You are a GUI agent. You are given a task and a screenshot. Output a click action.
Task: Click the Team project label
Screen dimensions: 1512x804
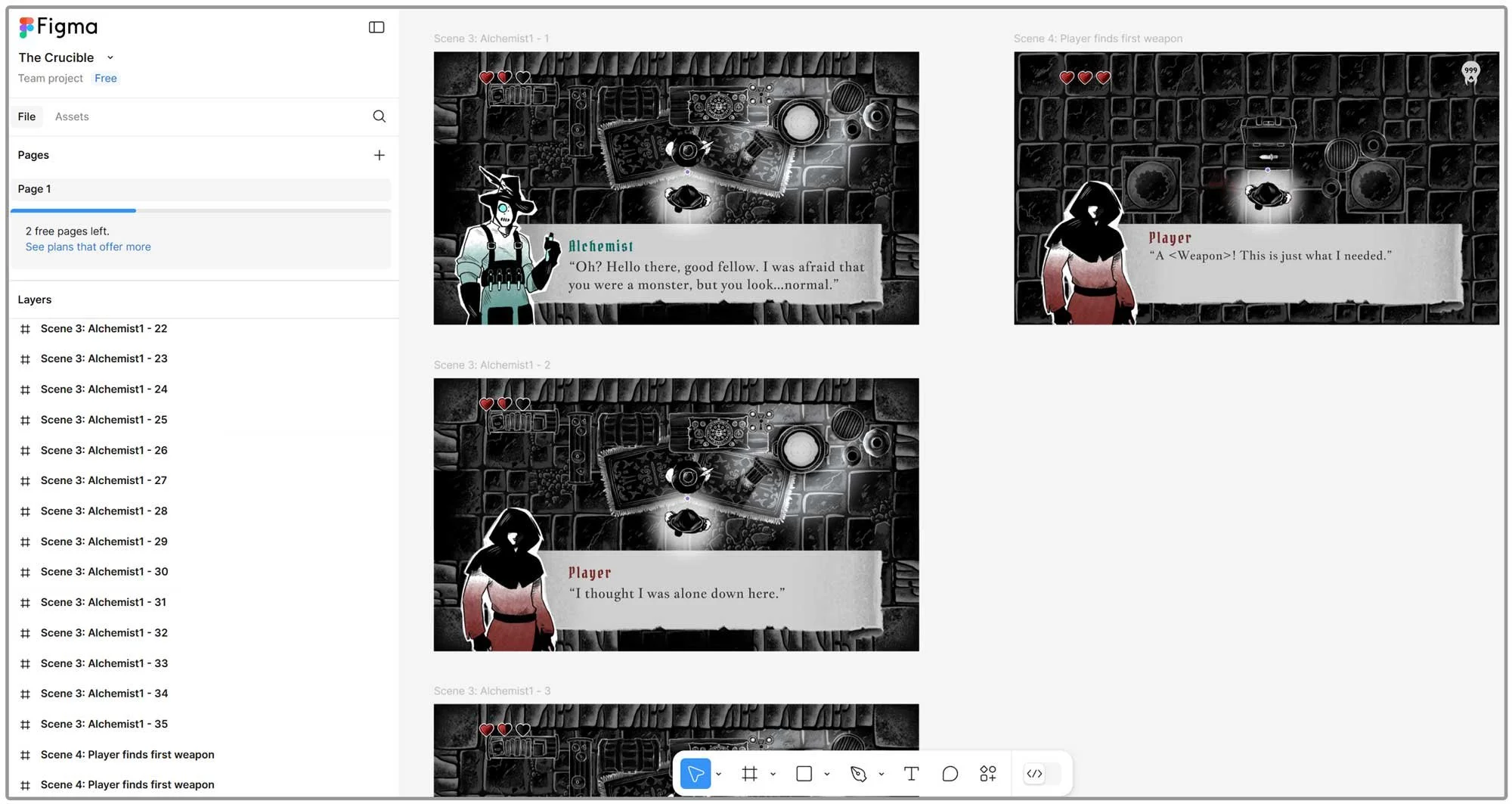pos(51,78)
